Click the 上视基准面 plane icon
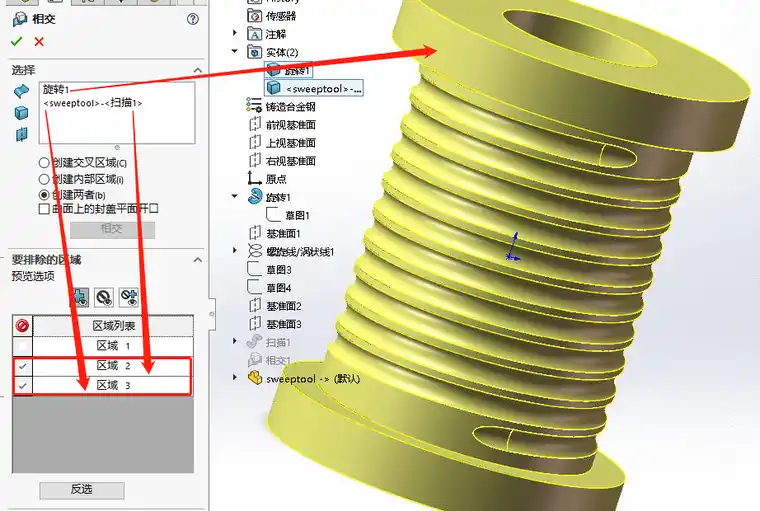The height and width of the screenshot is (511, 760). (x=255, y=142)
